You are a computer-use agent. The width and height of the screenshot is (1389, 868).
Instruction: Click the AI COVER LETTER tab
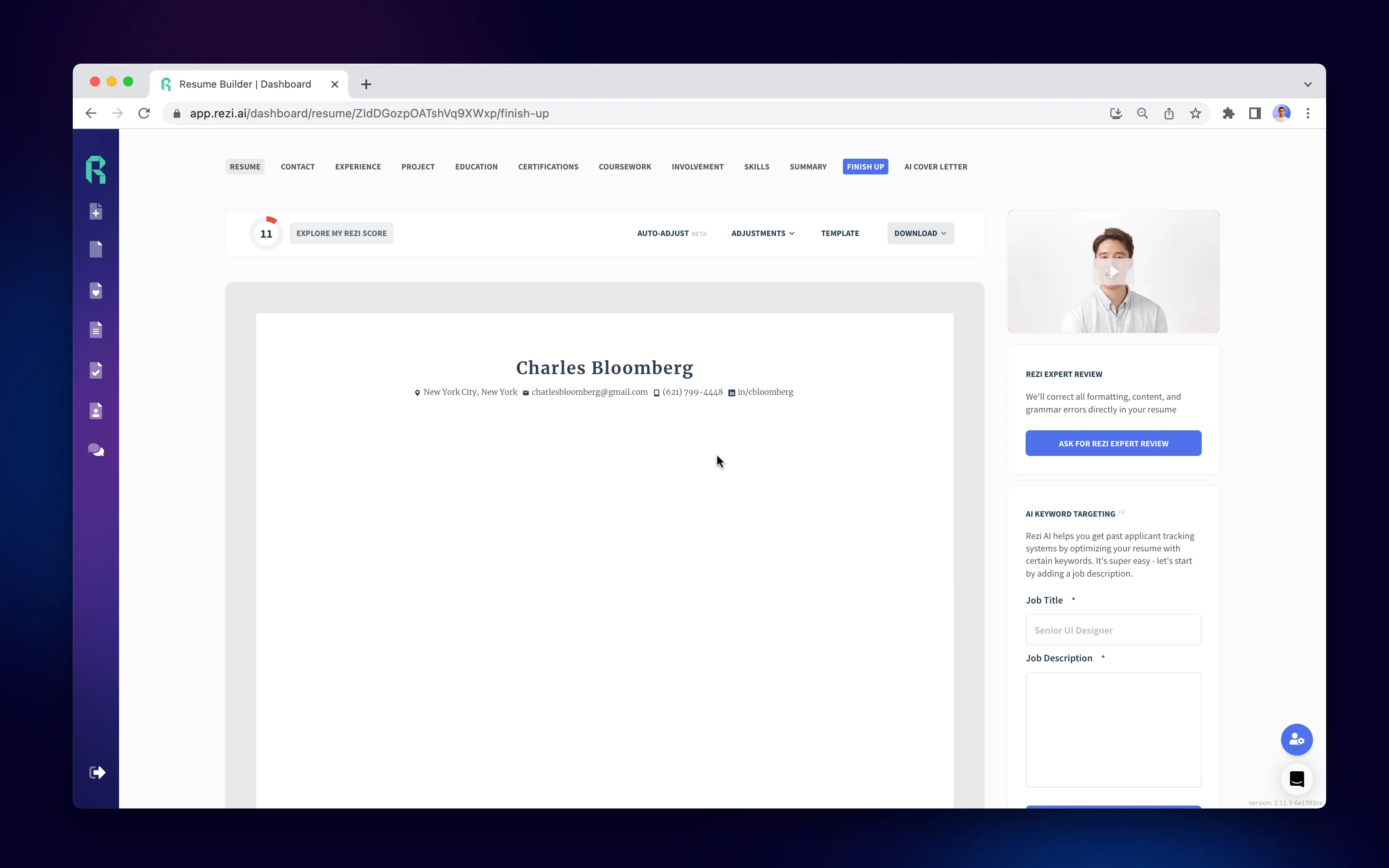click(936, 166)
